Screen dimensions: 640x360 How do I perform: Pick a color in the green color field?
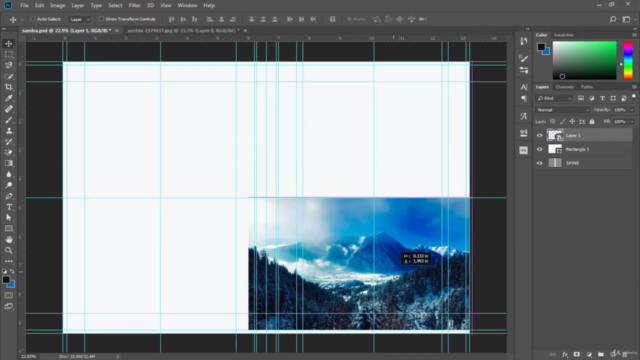click(x=584, y=60)
